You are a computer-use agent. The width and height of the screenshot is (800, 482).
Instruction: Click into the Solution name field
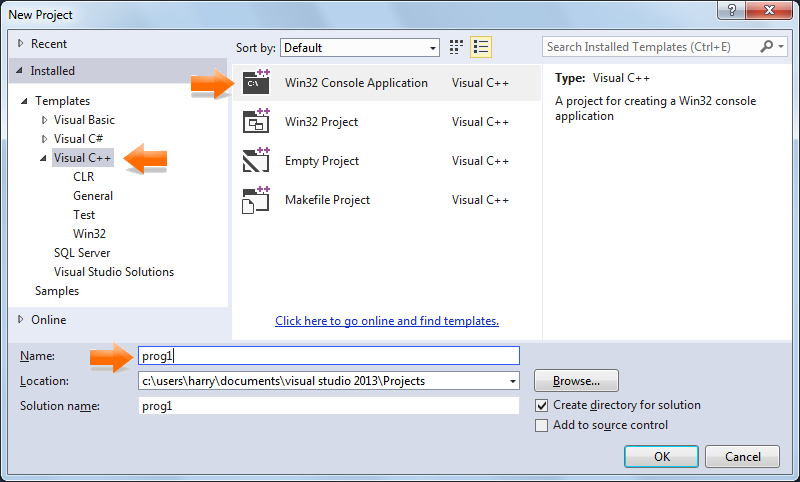click(328, 406)
